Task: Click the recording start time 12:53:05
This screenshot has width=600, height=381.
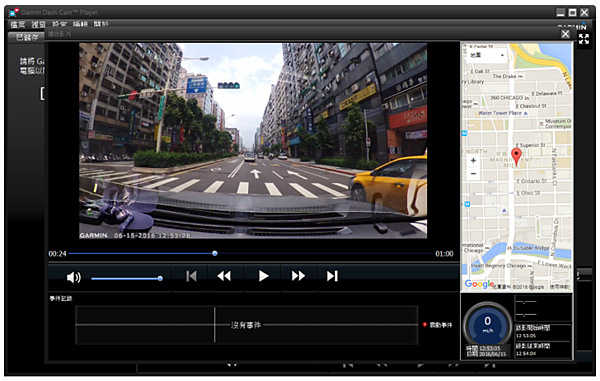Action: click(x=526, y=336)
